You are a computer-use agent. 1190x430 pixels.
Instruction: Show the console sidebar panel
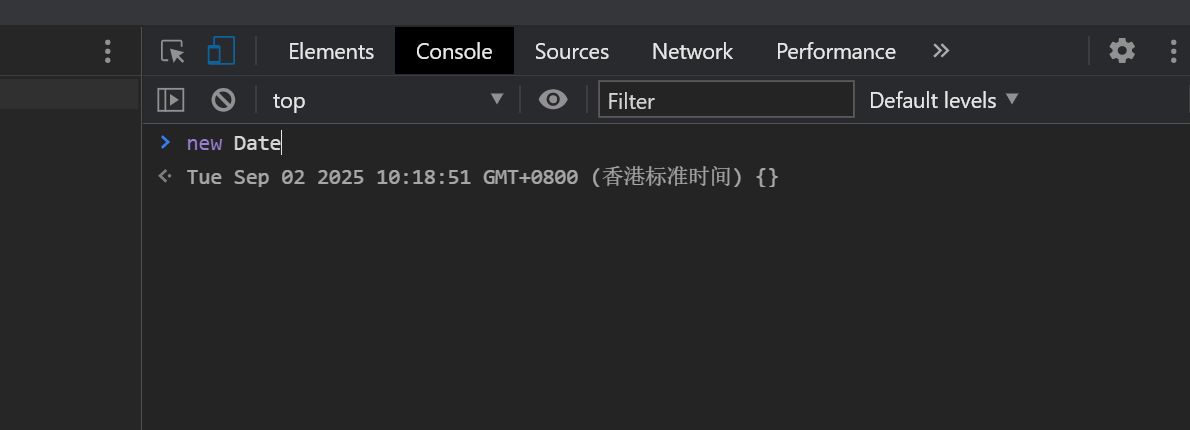click(x=171, y=99)
